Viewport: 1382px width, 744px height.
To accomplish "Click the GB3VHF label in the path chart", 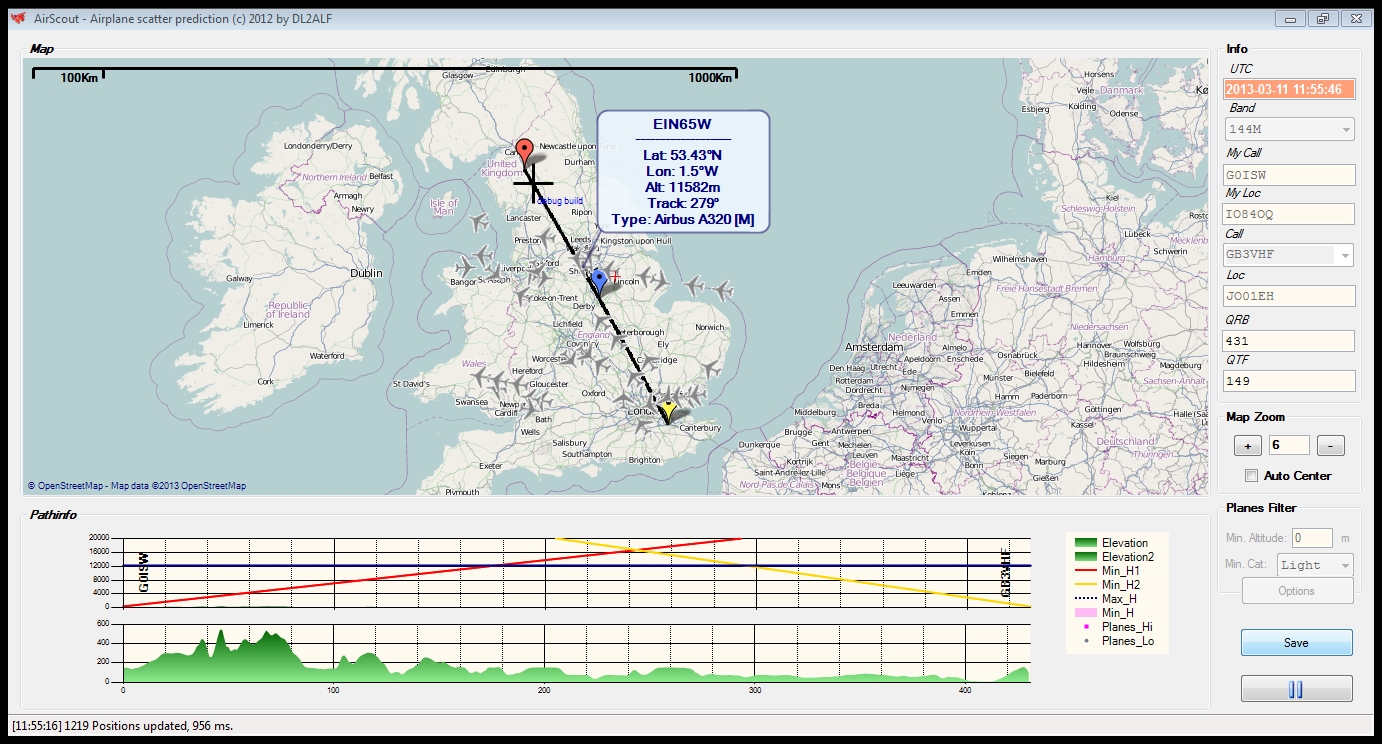I will (1006, 572).
